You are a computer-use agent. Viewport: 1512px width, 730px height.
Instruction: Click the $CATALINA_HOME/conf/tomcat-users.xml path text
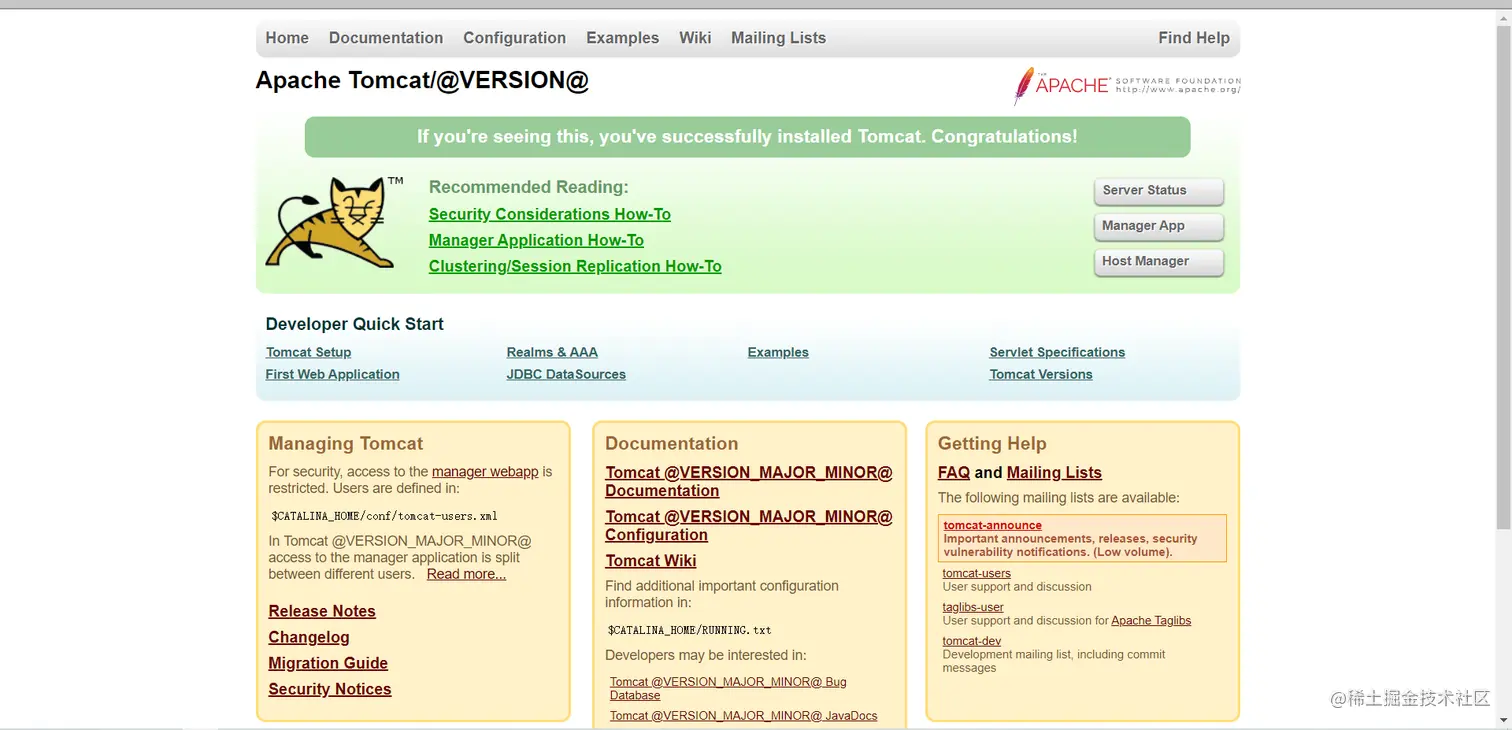384,516
